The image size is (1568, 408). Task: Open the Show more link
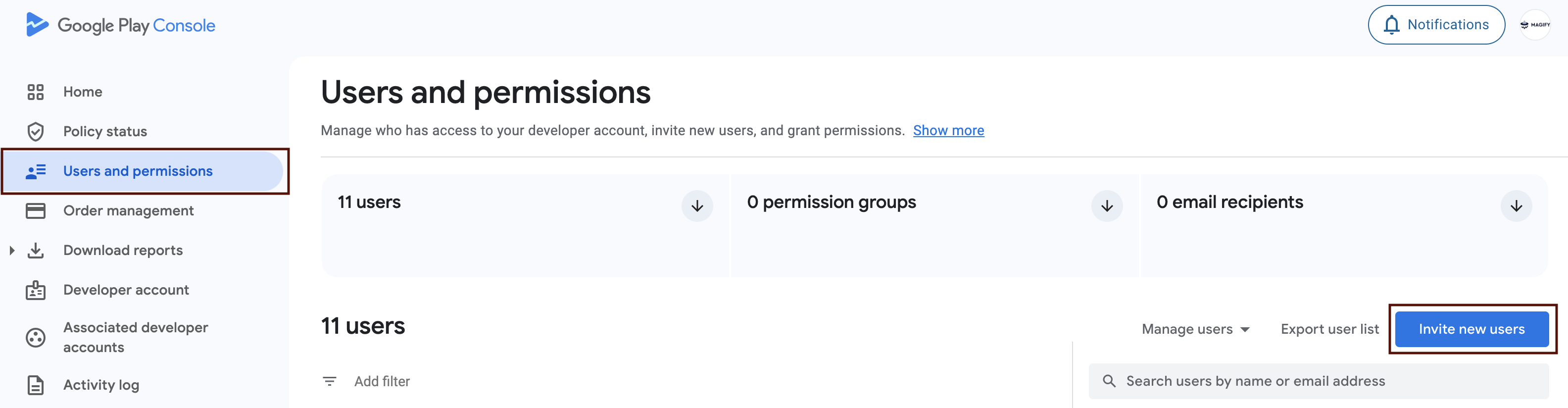click(948, 130)
